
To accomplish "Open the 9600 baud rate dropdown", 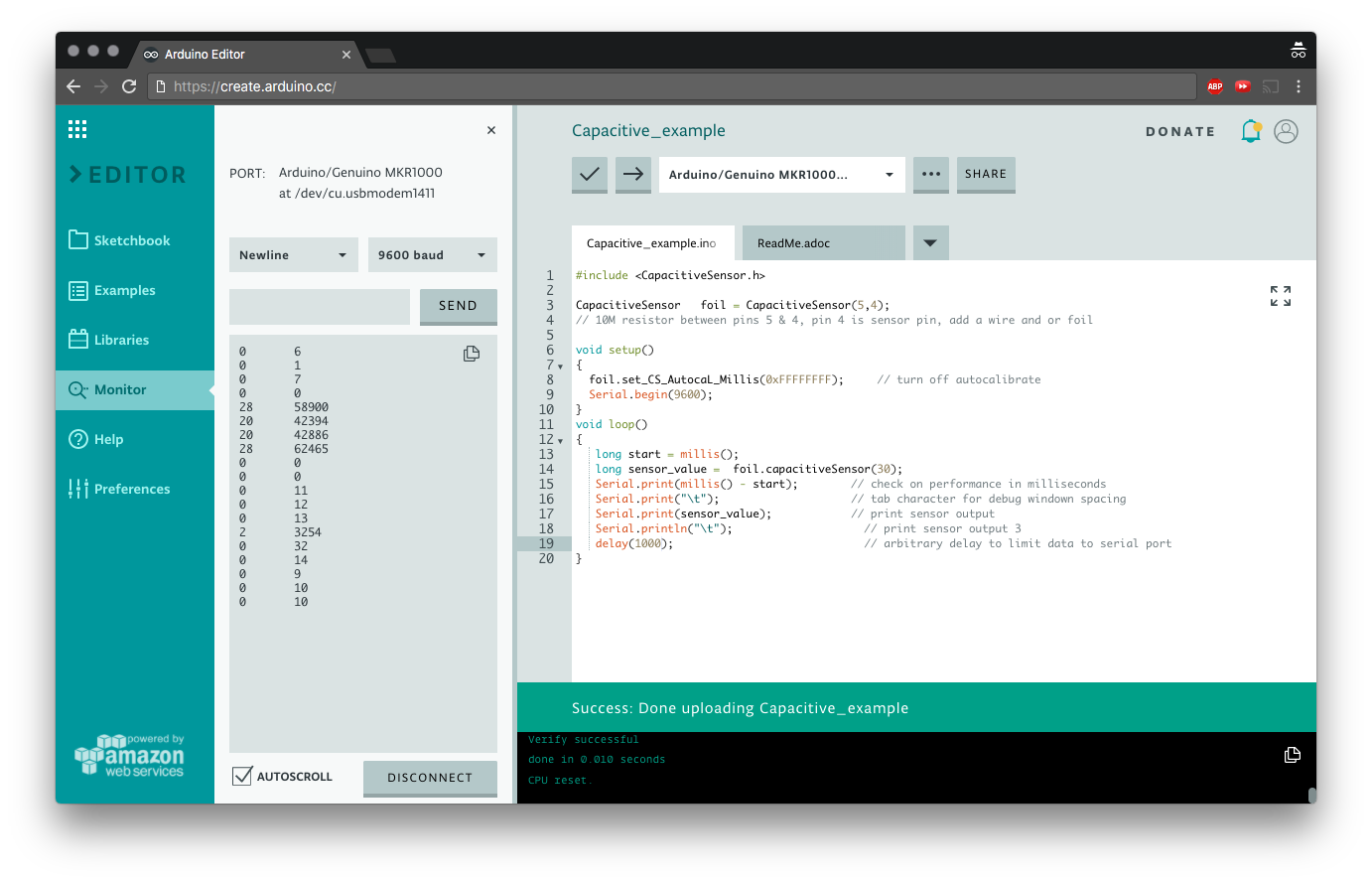I will 432,255.
